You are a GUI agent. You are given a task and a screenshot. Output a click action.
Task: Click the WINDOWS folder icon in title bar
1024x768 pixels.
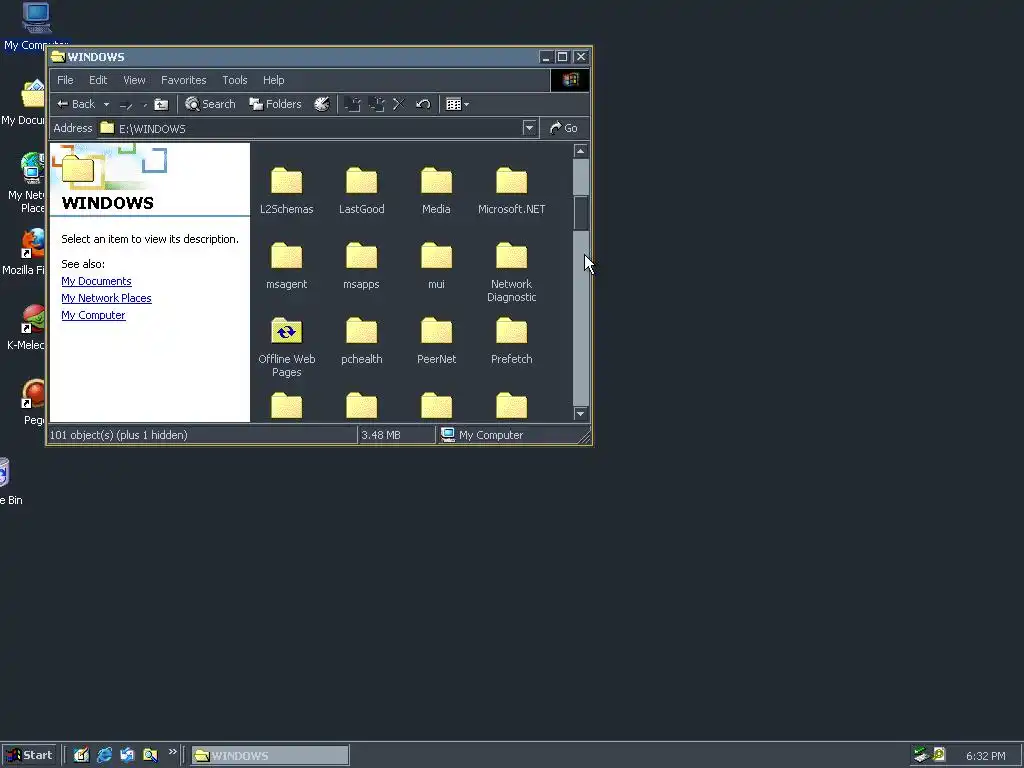(58, 56)
